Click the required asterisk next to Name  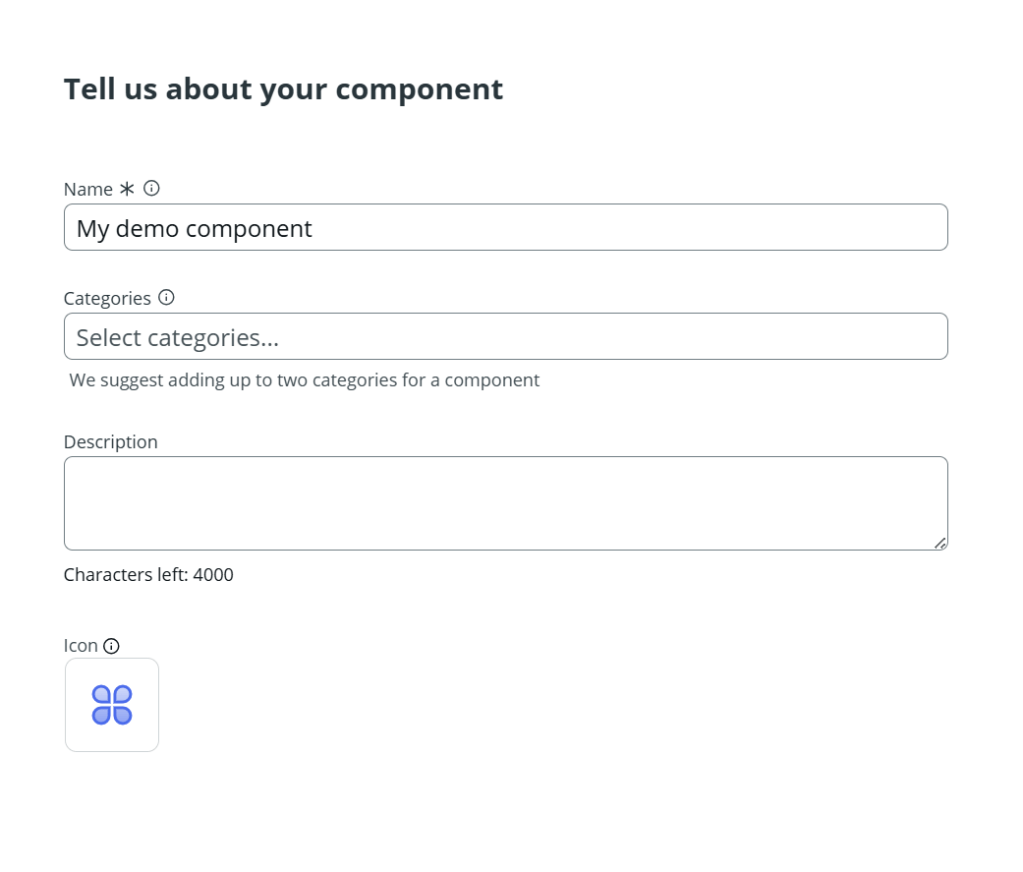point(127,188)
